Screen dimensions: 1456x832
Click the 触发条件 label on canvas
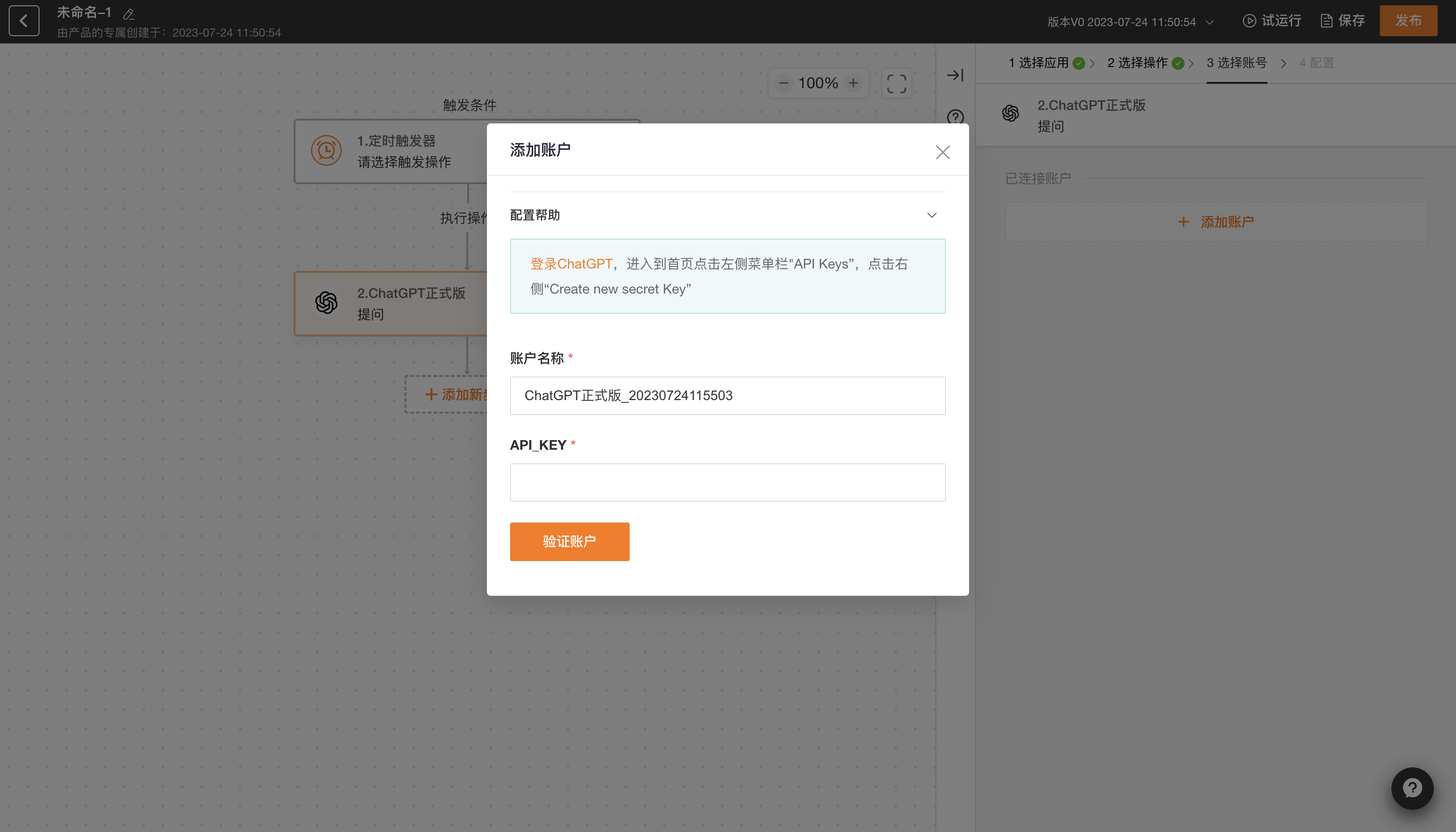(470, 105)
